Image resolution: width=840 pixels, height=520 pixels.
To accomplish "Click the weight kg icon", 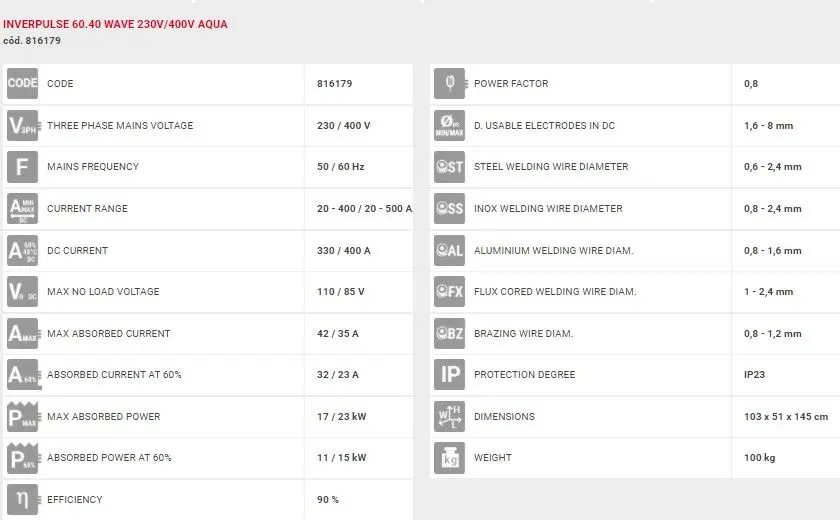I will click(449, 458).
